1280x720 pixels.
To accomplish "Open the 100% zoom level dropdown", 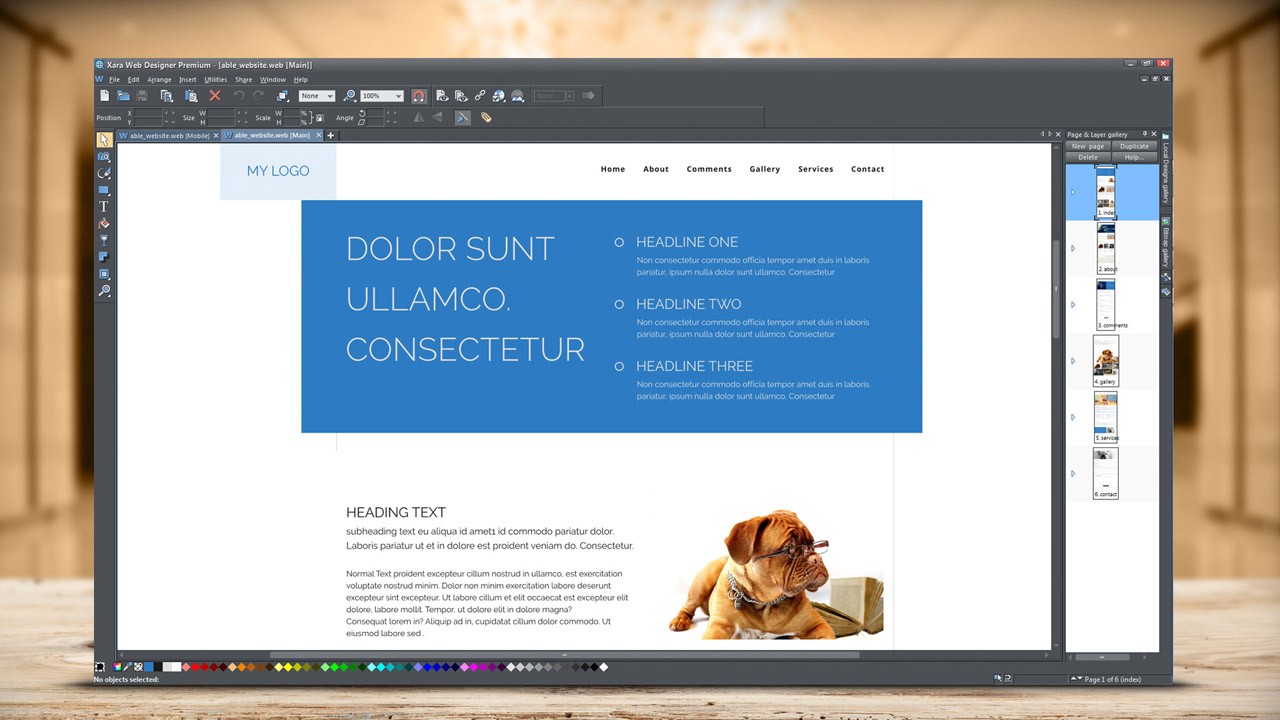I will click(x=382, y=96).
